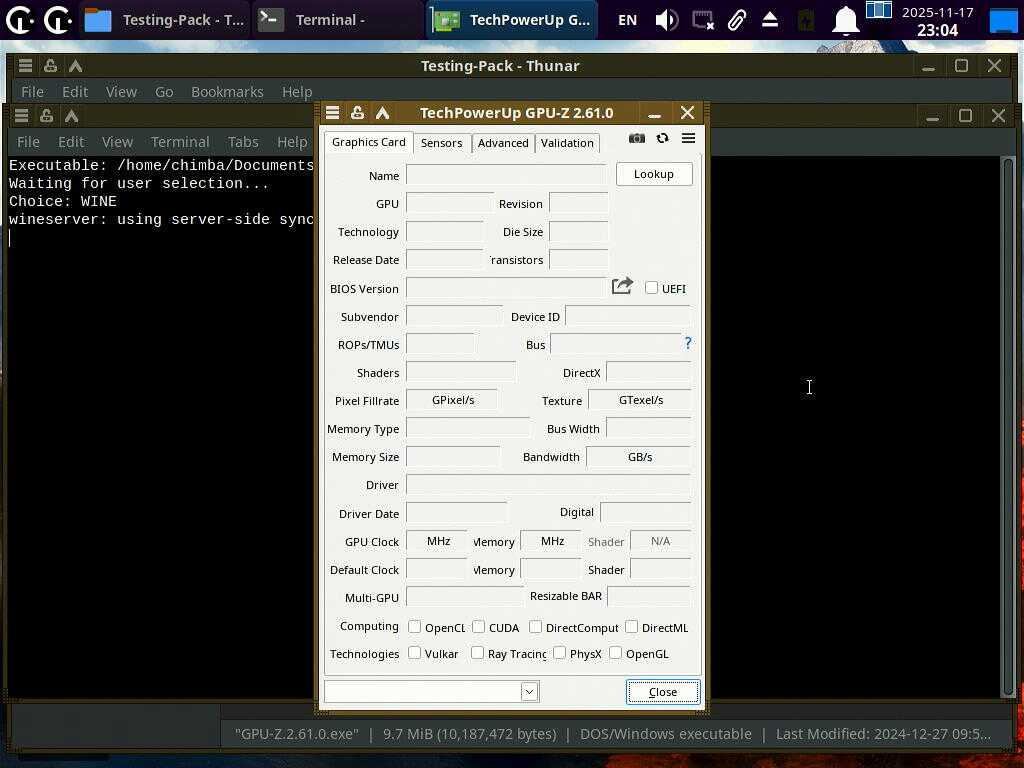Click the display disconnected icon in panel
This screenshot has width=1024, height=768.
703,20
